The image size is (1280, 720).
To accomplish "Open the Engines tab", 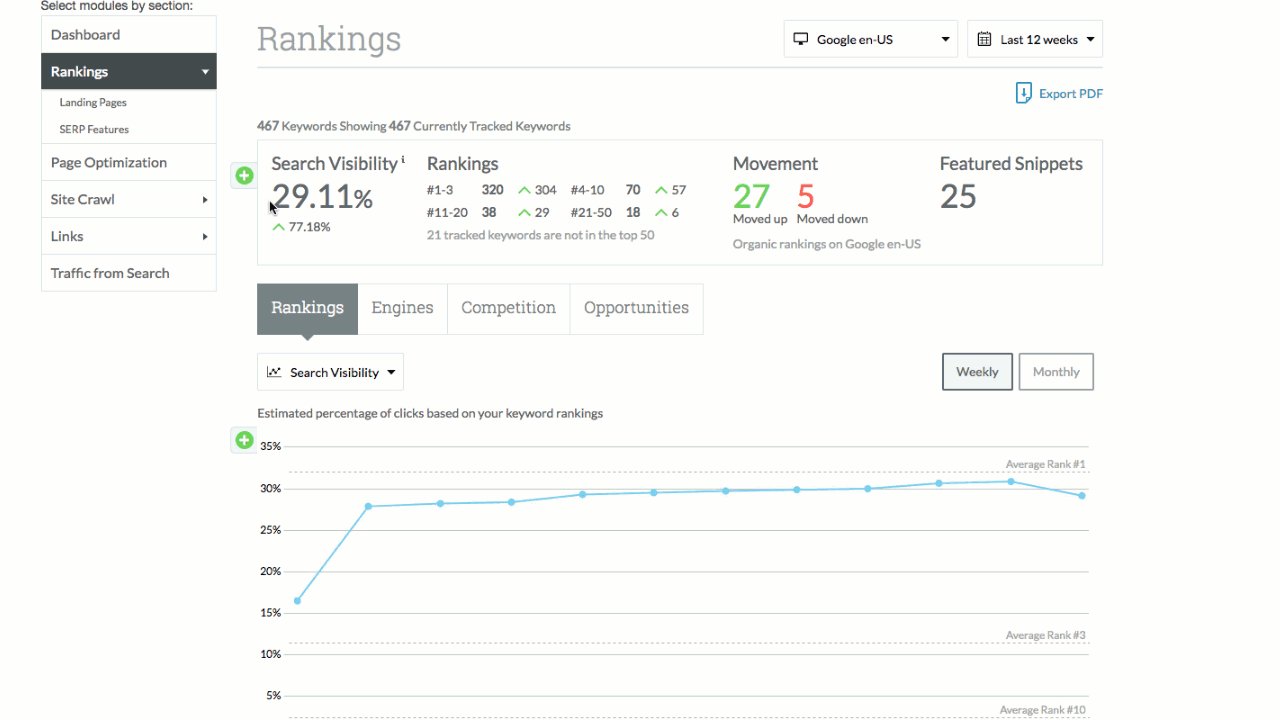I will tap(402, 308).
